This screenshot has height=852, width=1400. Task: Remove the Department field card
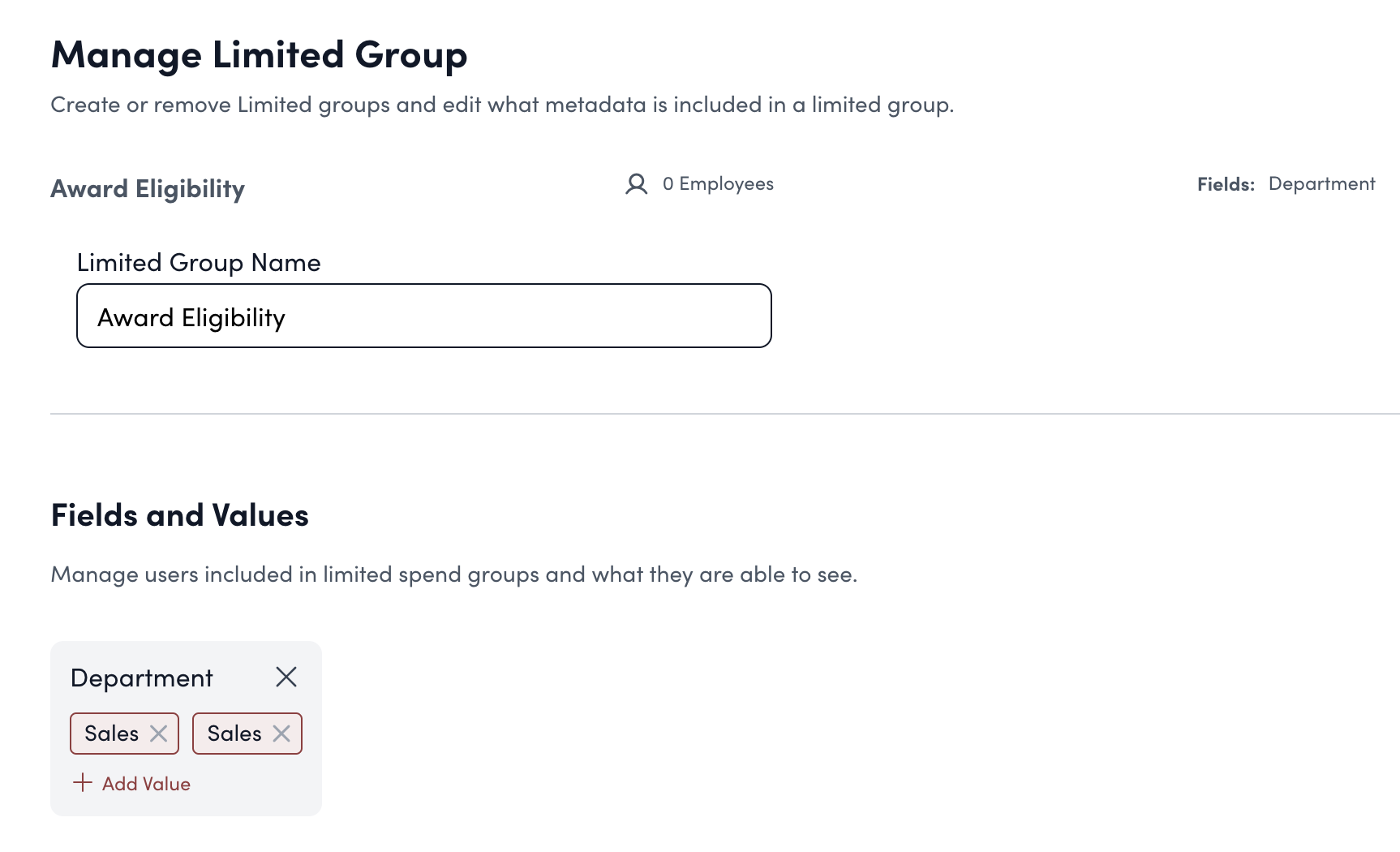pyautogui.click(x=286, y=677)
